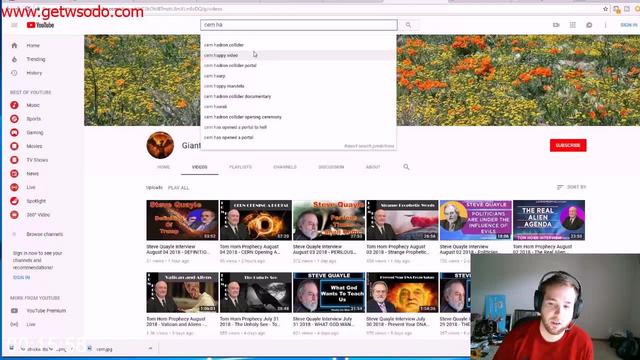Click into the YouTube search field

tap(299, 25)
